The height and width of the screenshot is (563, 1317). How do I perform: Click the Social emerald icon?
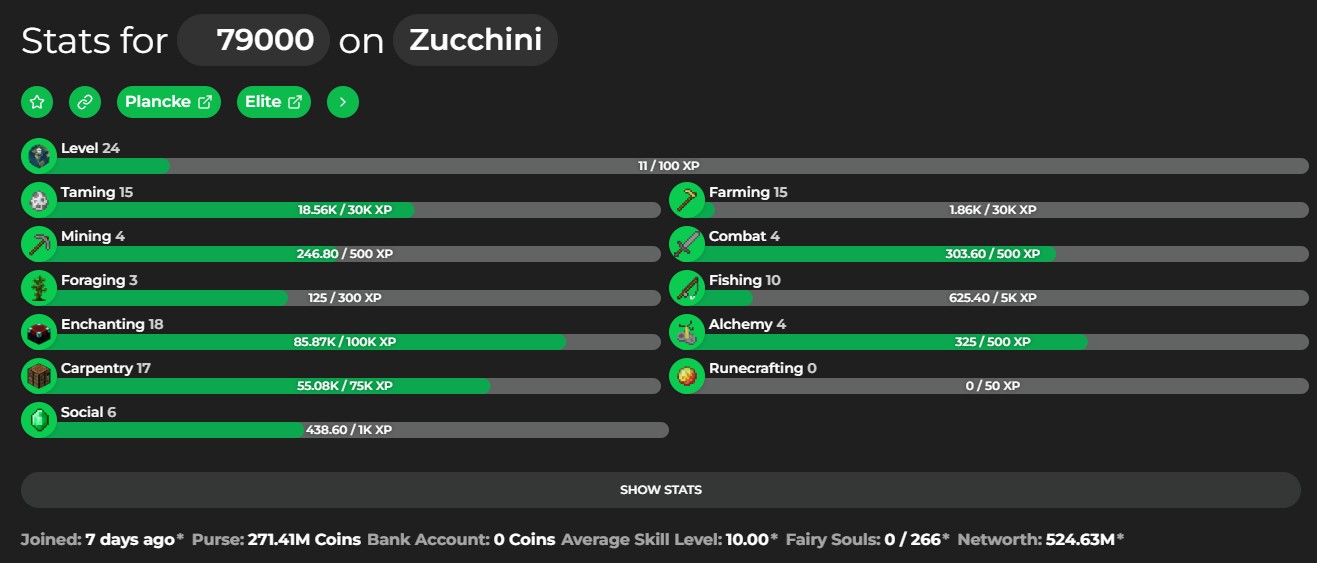coord(39,420)
